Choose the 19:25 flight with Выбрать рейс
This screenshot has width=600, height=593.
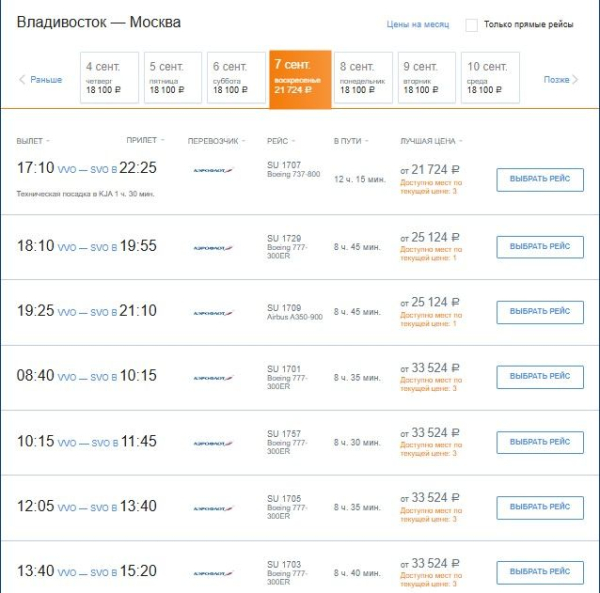pos(540,312)
